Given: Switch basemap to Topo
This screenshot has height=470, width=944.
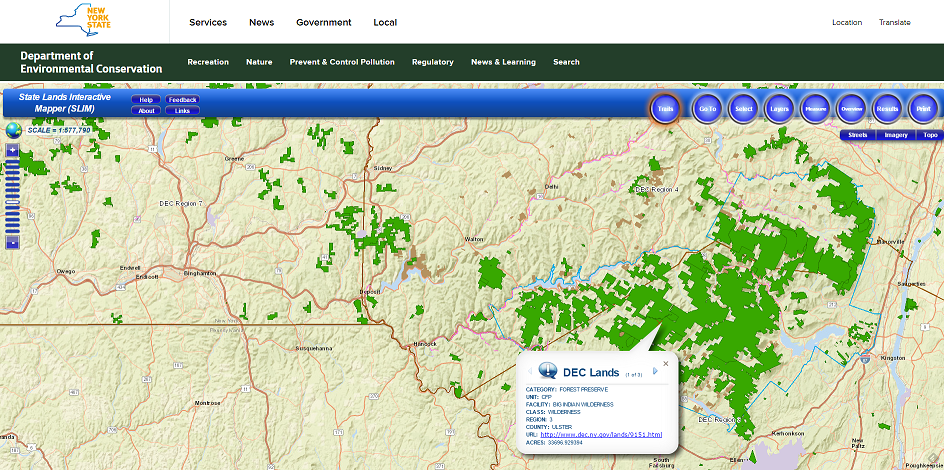Looking at the screenshot, I should coord(930,135).
